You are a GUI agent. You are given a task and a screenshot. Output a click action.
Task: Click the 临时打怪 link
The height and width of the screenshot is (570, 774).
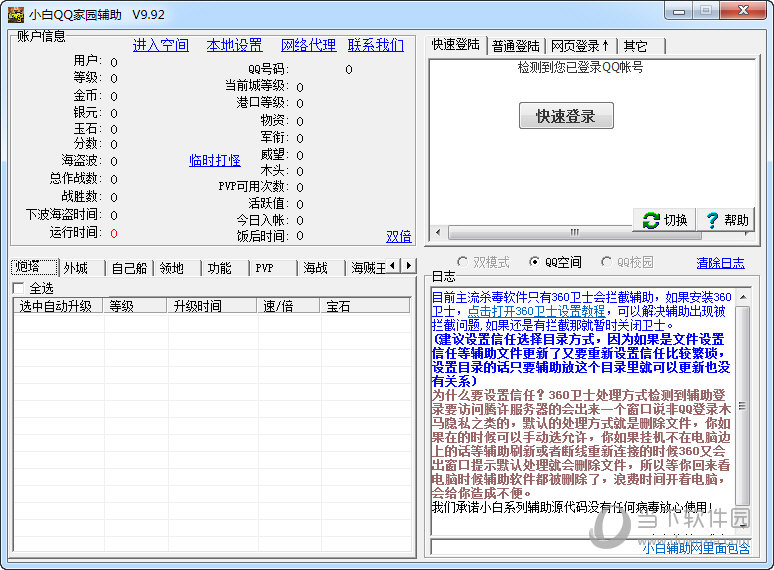click(x=215, y=160)
